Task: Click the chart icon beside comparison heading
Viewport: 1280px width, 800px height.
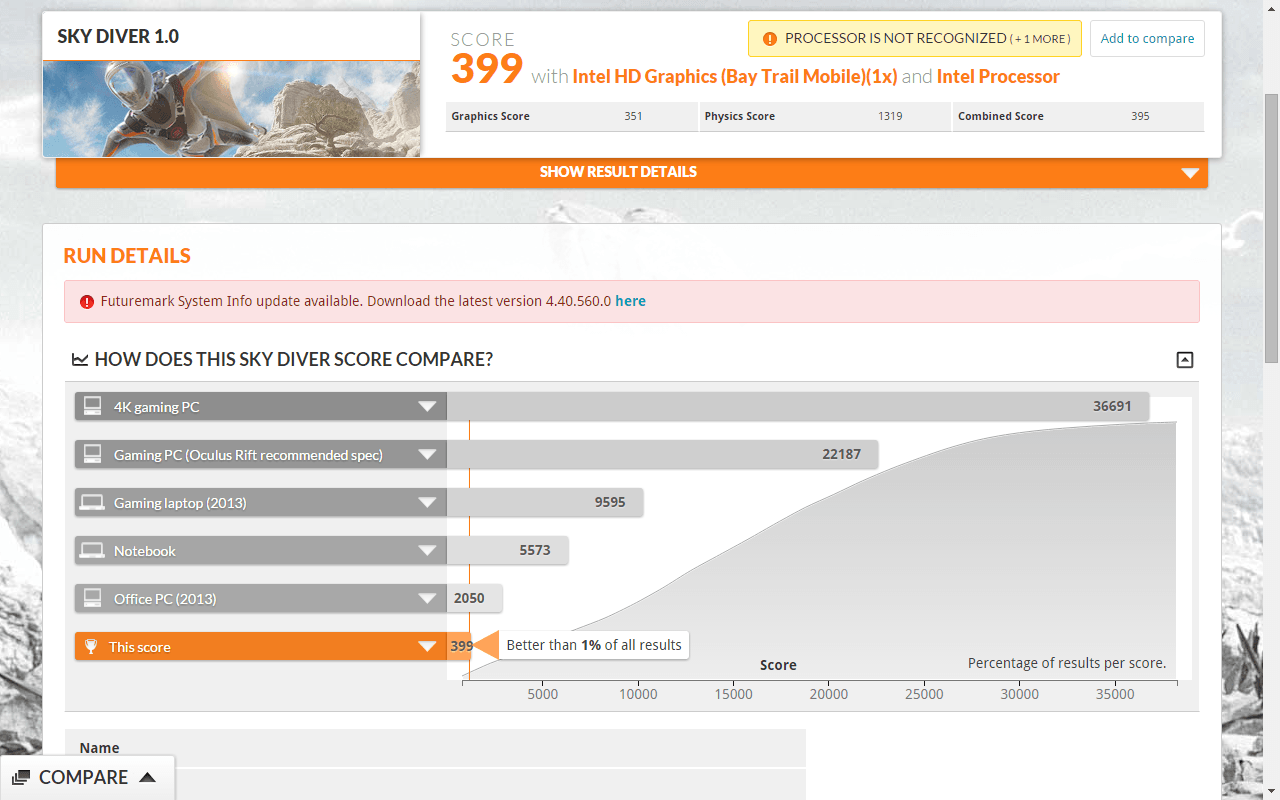Action: coord(80,360)
